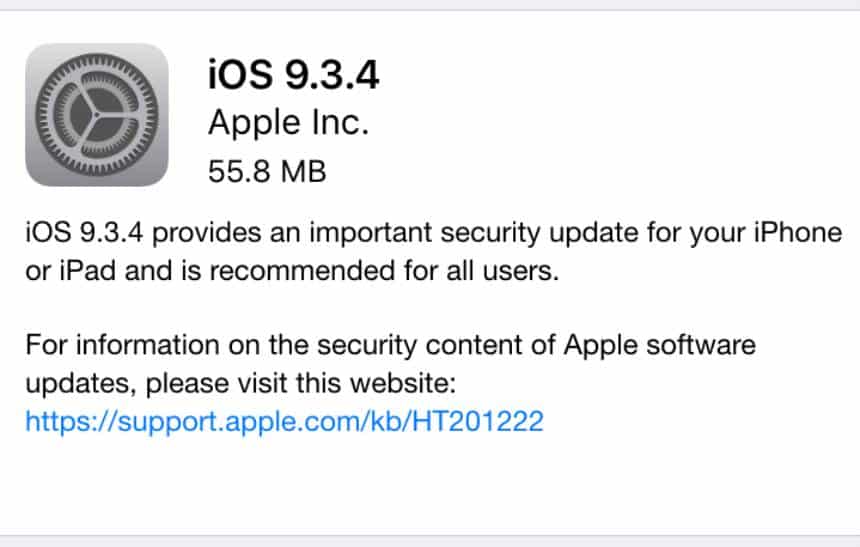
Task: Open the support.apple.com/kb/HT201222 link
Action: [x=284, y=421]
